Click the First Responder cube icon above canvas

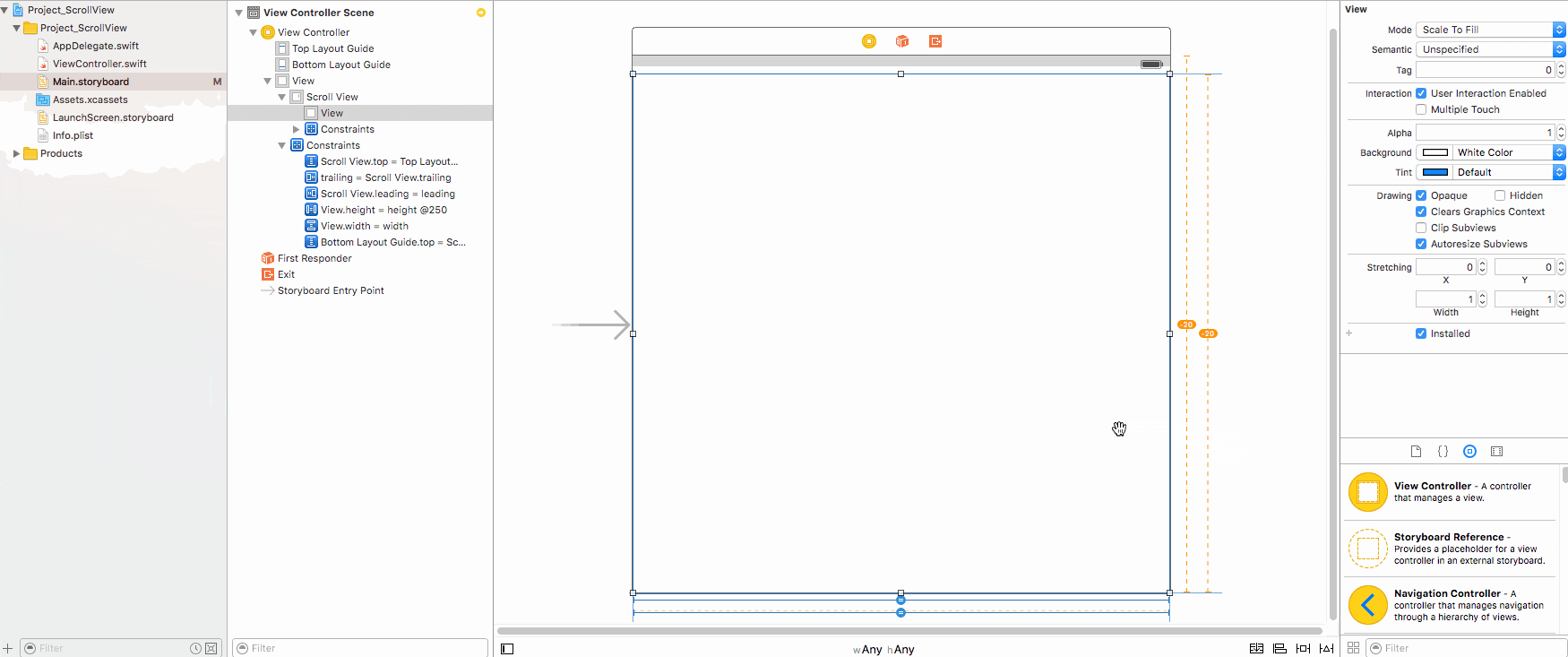pyautogui.click(x=902, y=41)
